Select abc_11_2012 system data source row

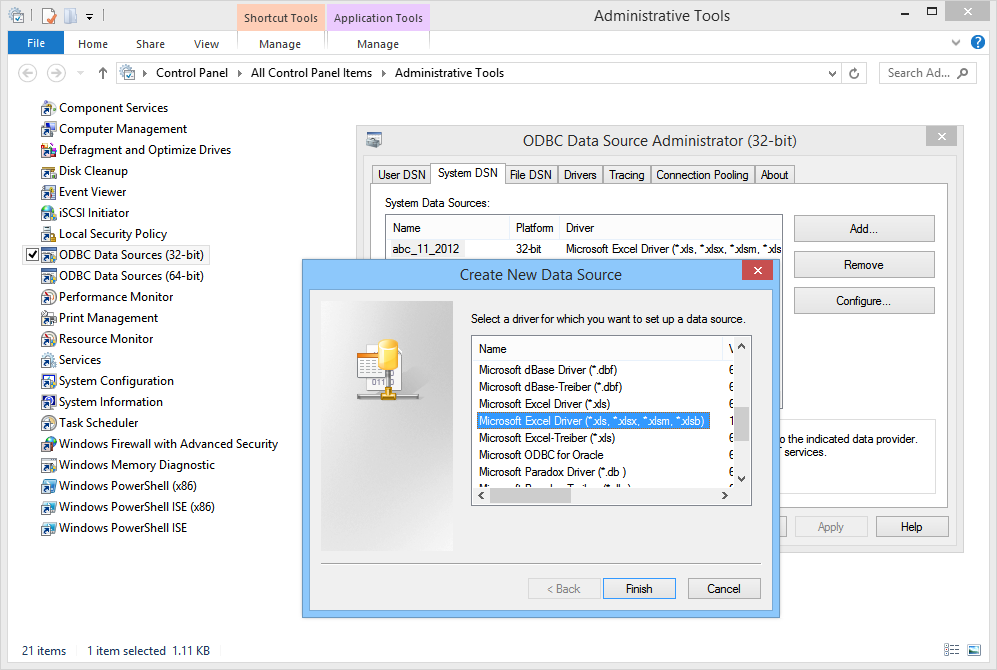tap(583, 249)
